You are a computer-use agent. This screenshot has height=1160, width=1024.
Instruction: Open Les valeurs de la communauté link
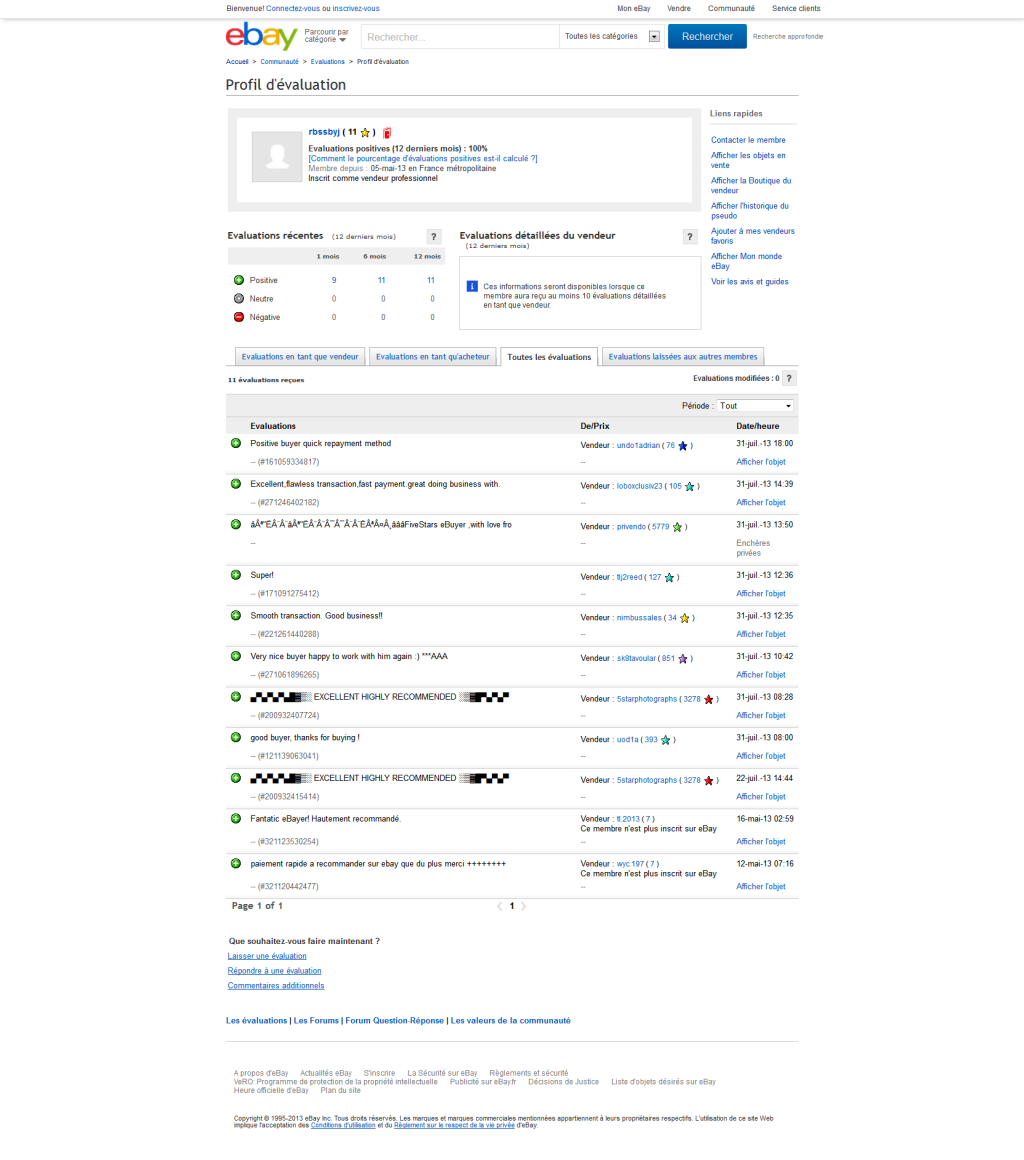(511, 1021)
